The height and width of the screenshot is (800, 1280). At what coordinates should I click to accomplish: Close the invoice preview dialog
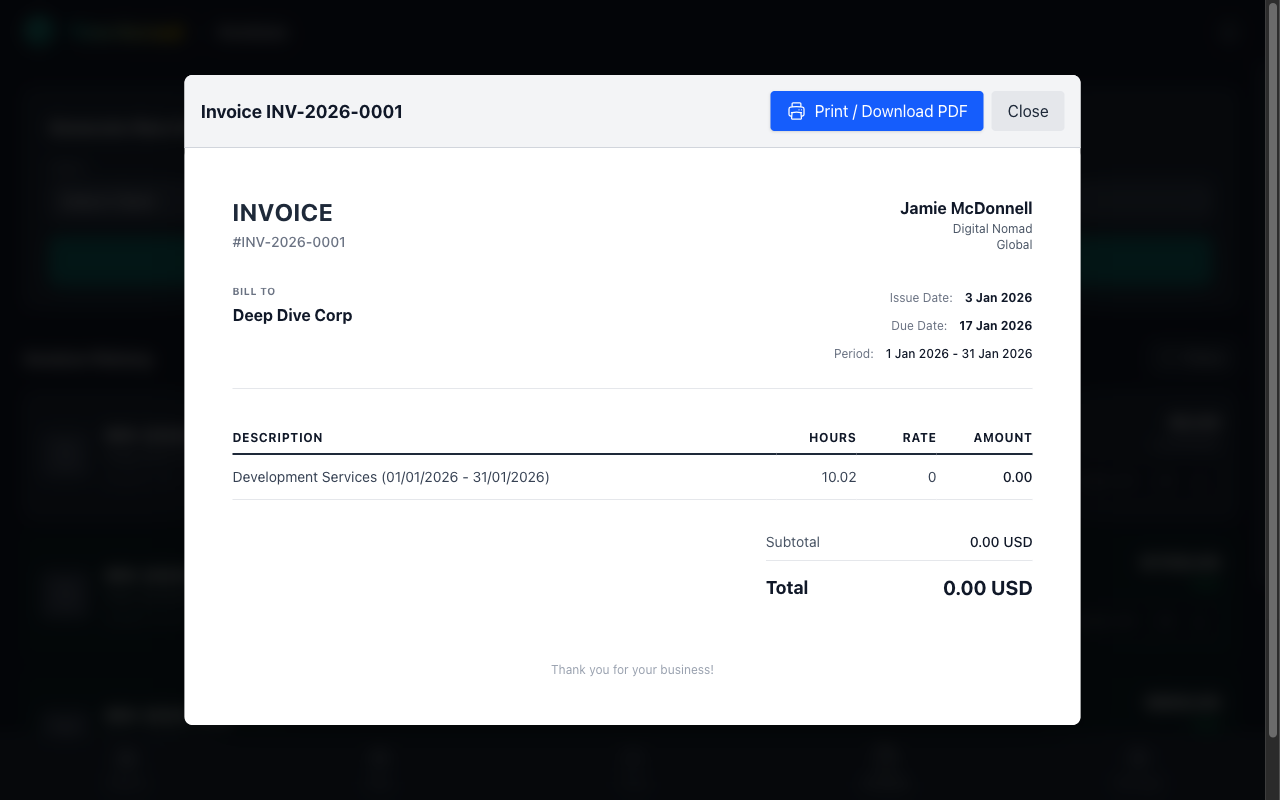(1027, 111)
